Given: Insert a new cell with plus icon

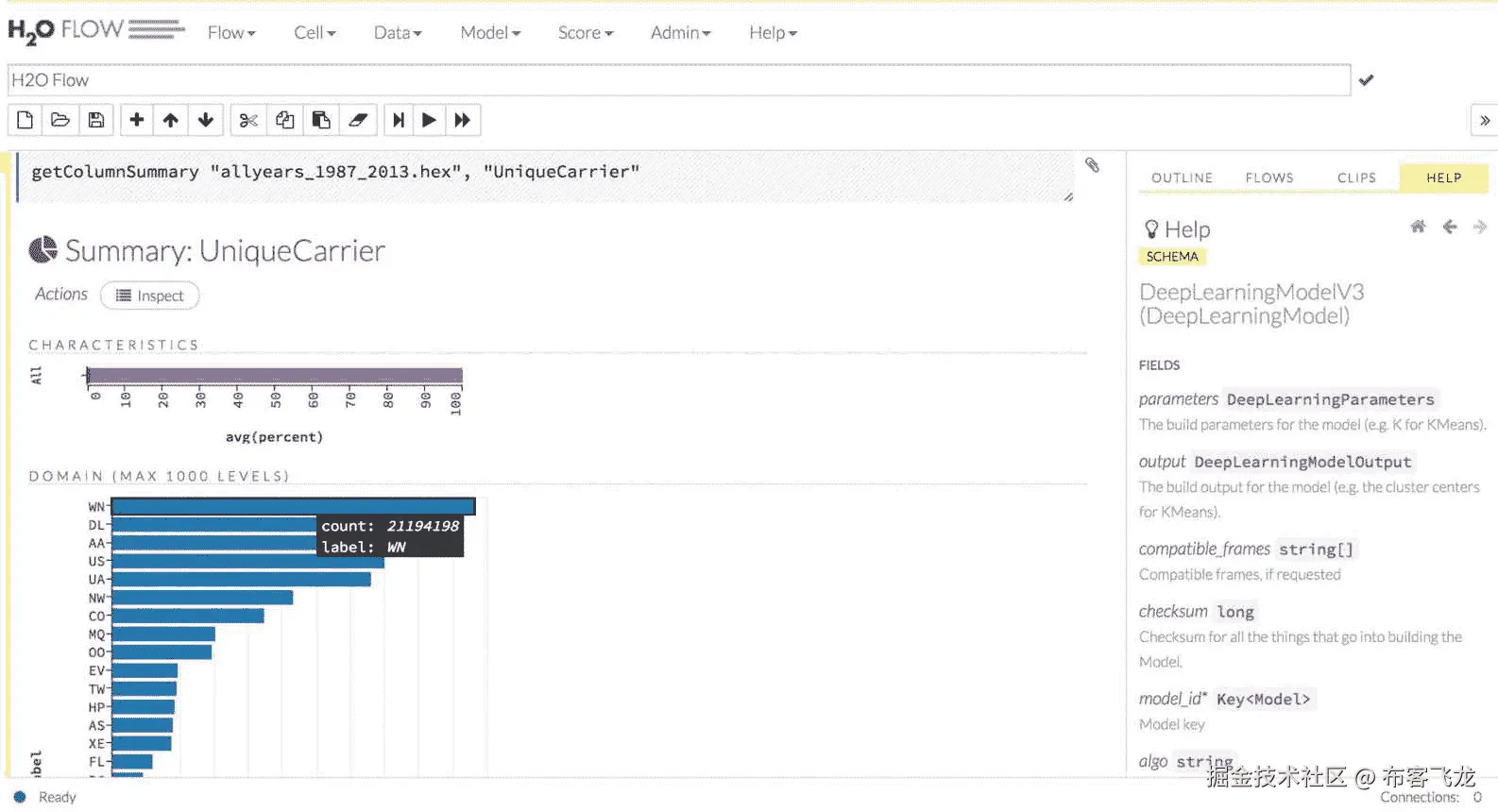Looking at the screenshot, I should point(137,120).
